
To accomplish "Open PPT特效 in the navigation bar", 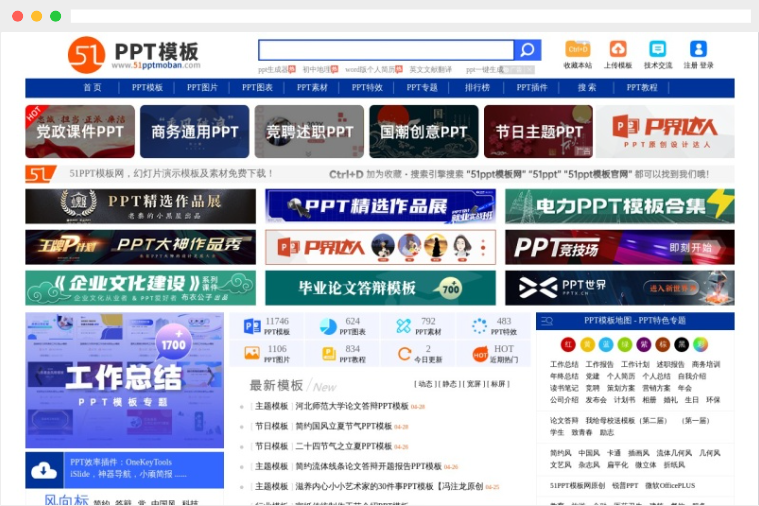I will [367, 88].
